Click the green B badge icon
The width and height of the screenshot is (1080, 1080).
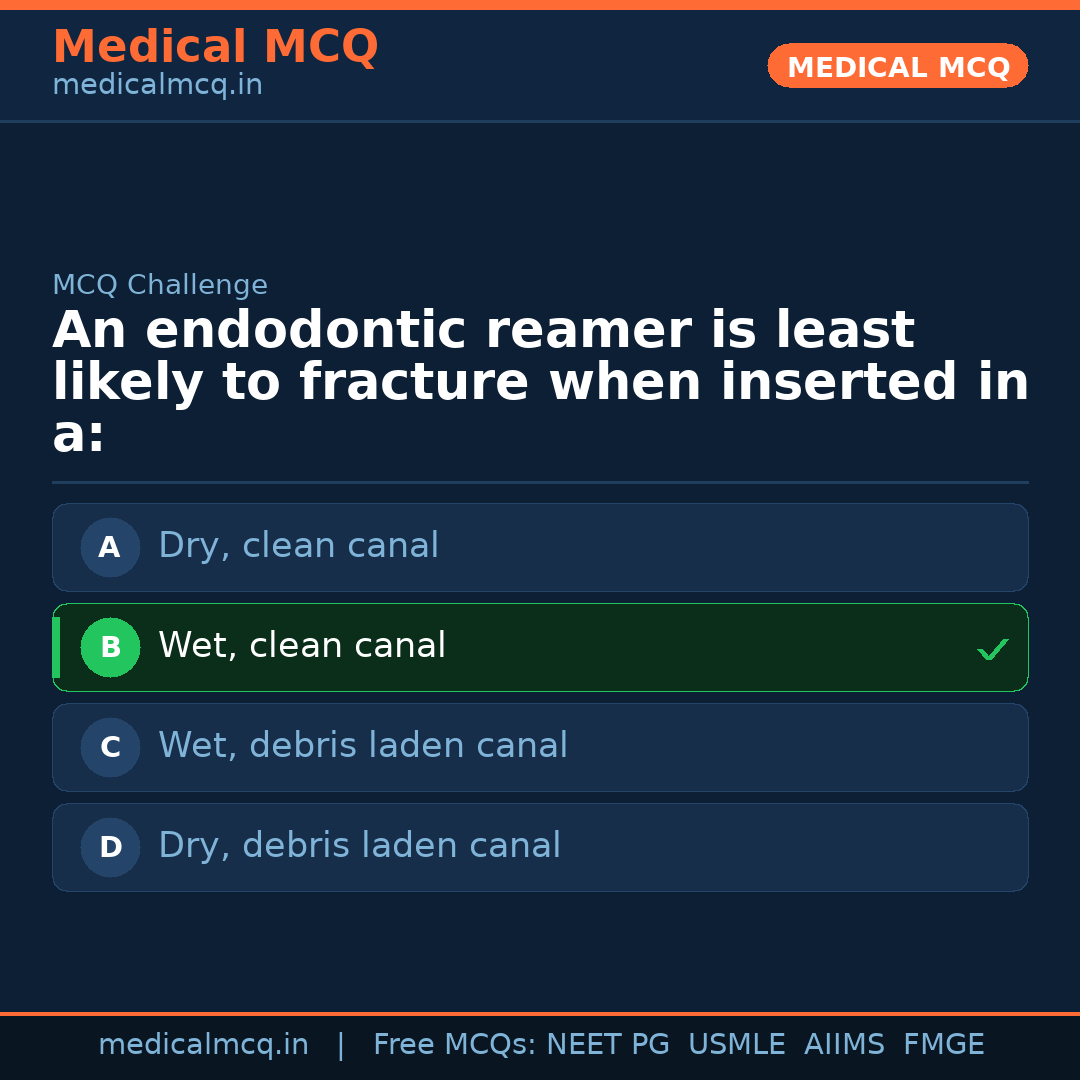point(110,647)
